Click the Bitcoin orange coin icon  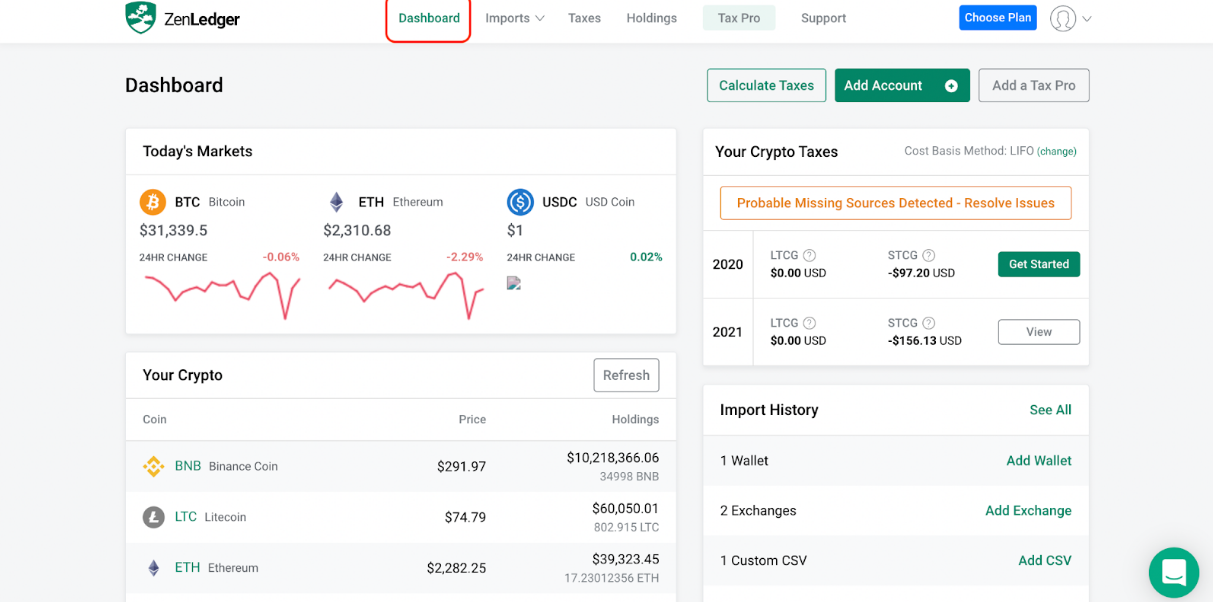[153, 202]
